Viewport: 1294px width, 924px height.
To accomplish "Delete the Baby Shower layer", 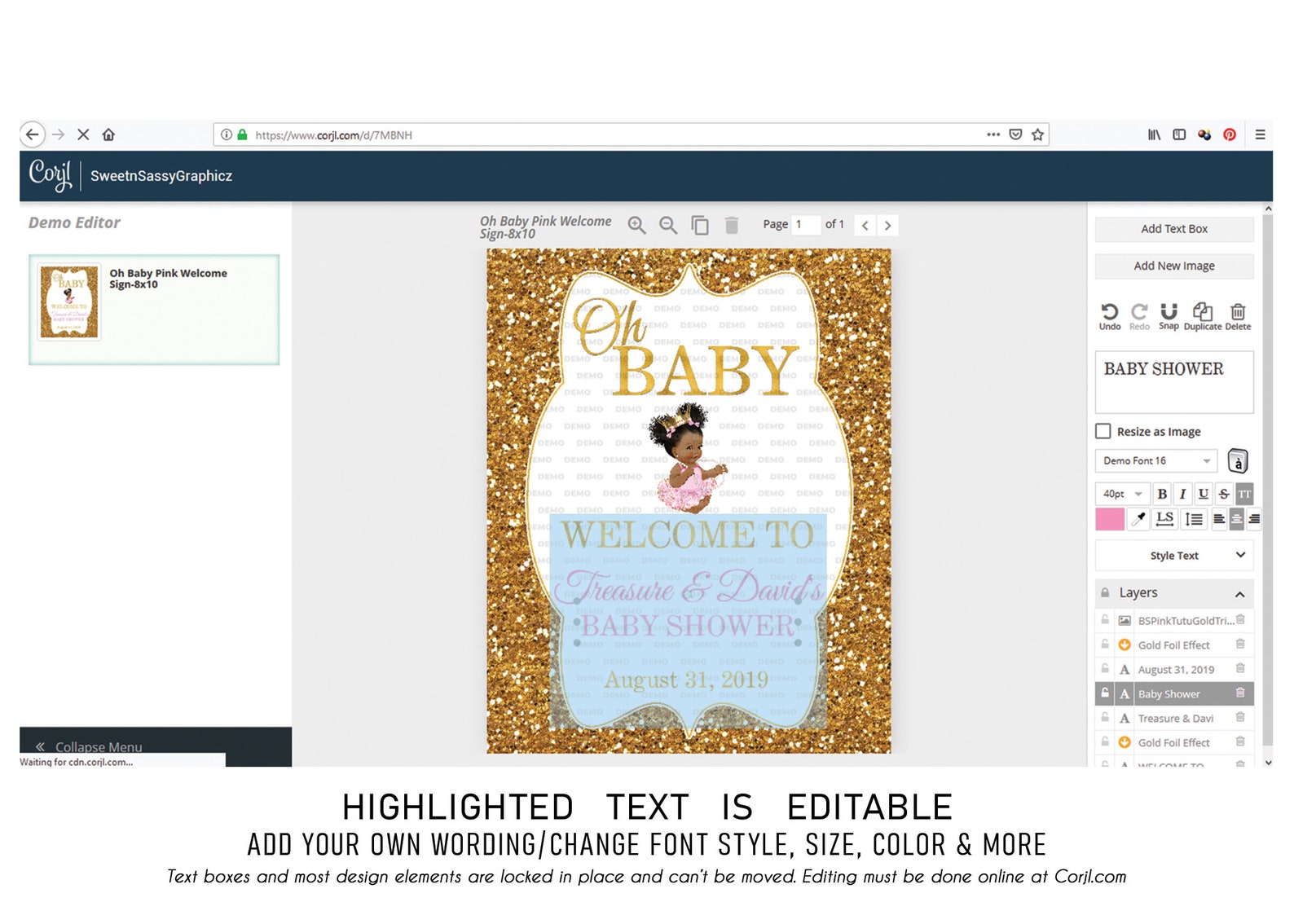I will pyautogui.click(x=1240, y=693).
